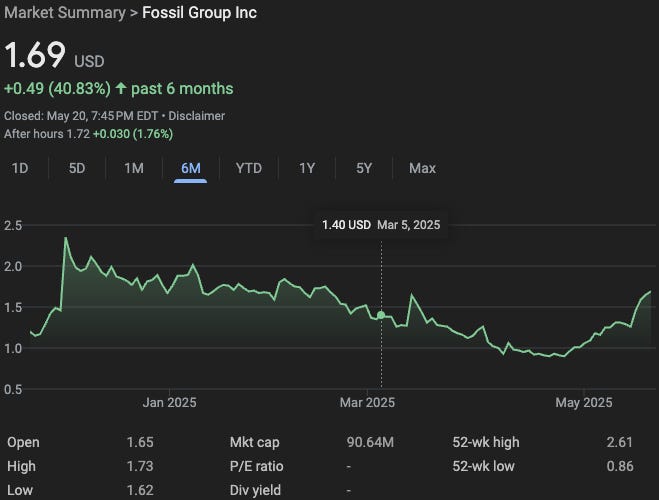Image resolution: width=659 pixels, height=500 pixels.
Task: Click the active 6M tab
Action: coord(191,168)
